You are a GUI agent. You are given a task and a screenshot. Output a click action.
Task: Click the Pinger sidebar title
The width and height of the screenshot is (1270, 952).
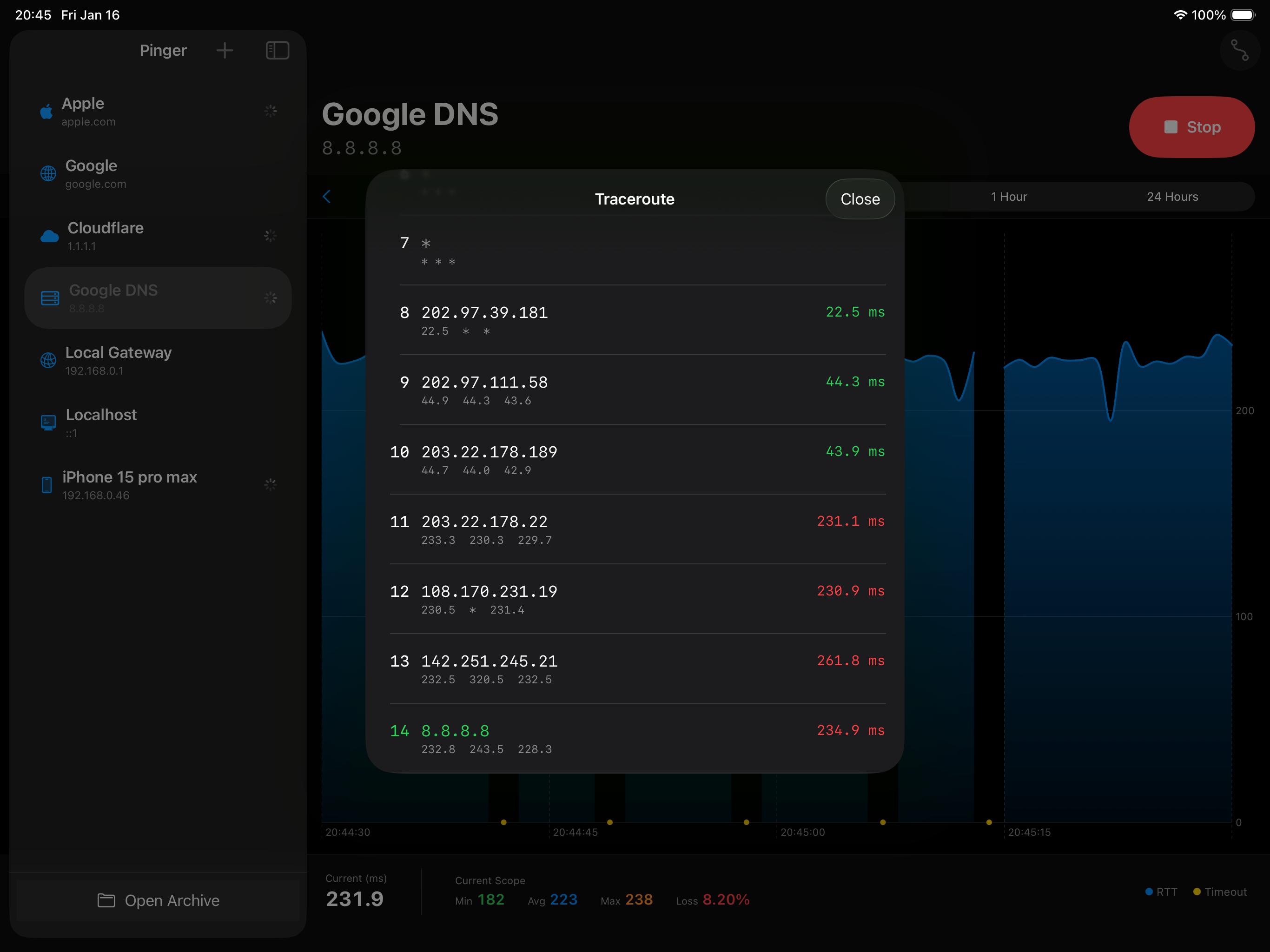163,51
